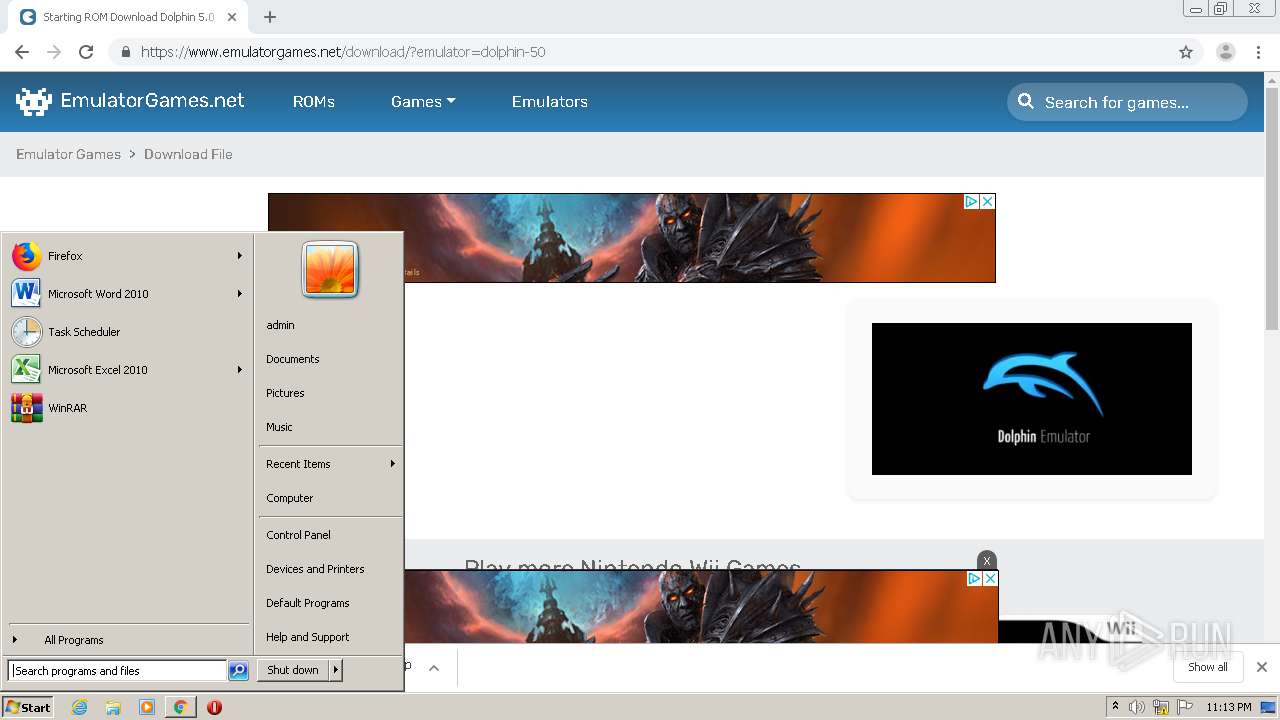This screenshot has height=720, width=1280.
Task: Click the Dolphin Emulator image
Action: pos(1032,399)
